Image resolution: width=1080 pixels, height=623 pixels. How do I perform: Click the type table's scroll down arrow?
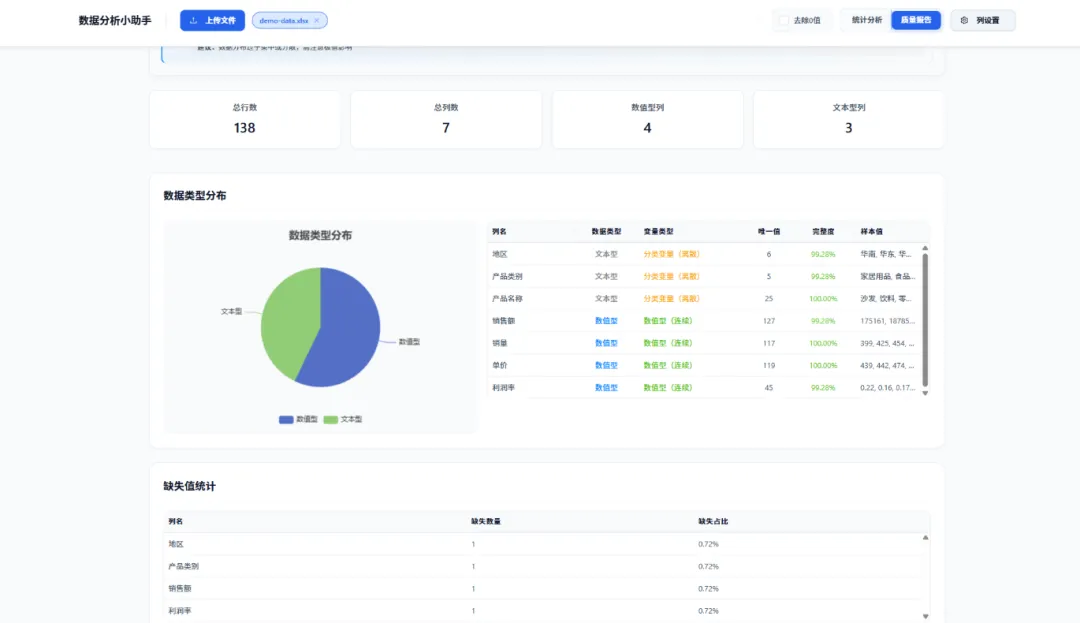pyautogui.click(x=925, y=393)
